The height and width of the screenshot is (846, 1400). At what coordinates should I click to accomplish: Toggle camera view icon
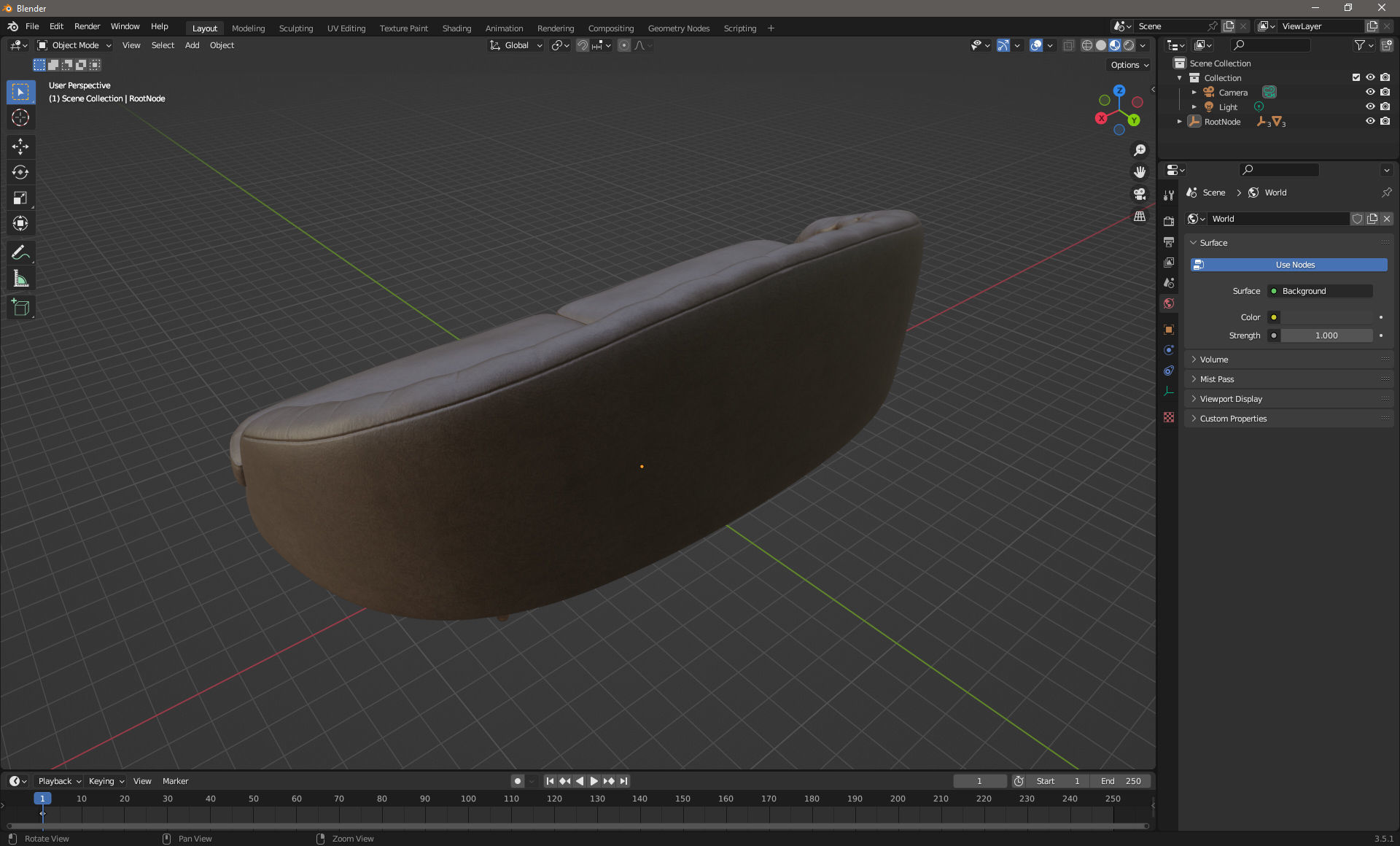tap(1139, 194)
